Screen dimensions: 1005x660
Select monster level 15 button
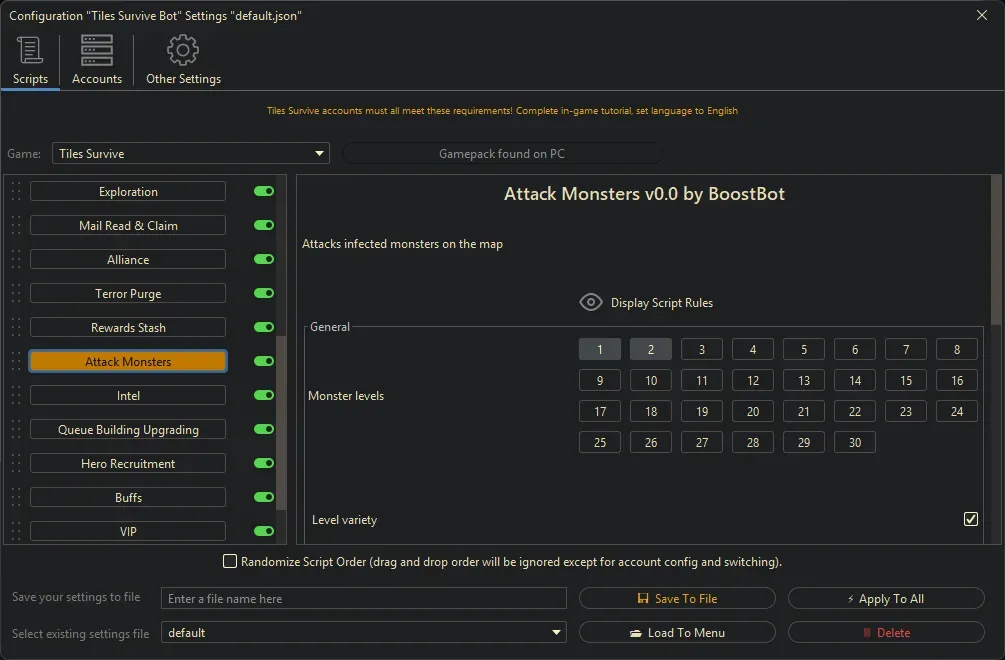[906, 381]
